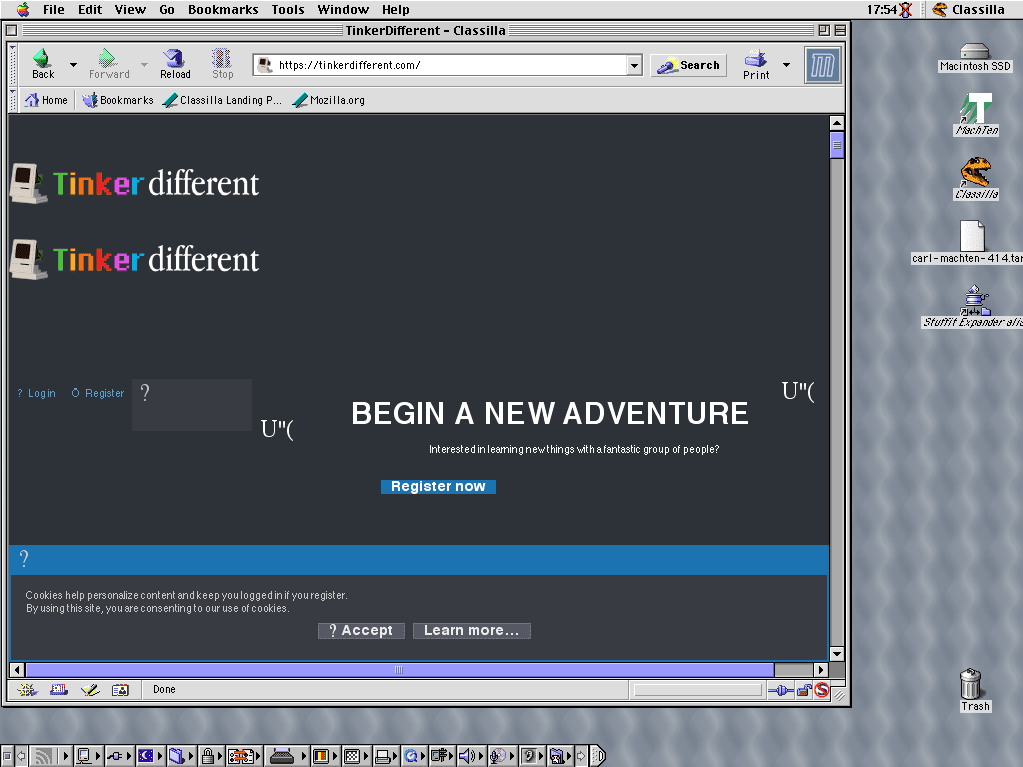Open the Bookmarks menu in the menu bar
Image resolution: width=1023 pixels, height=767 pixels.
223,9
